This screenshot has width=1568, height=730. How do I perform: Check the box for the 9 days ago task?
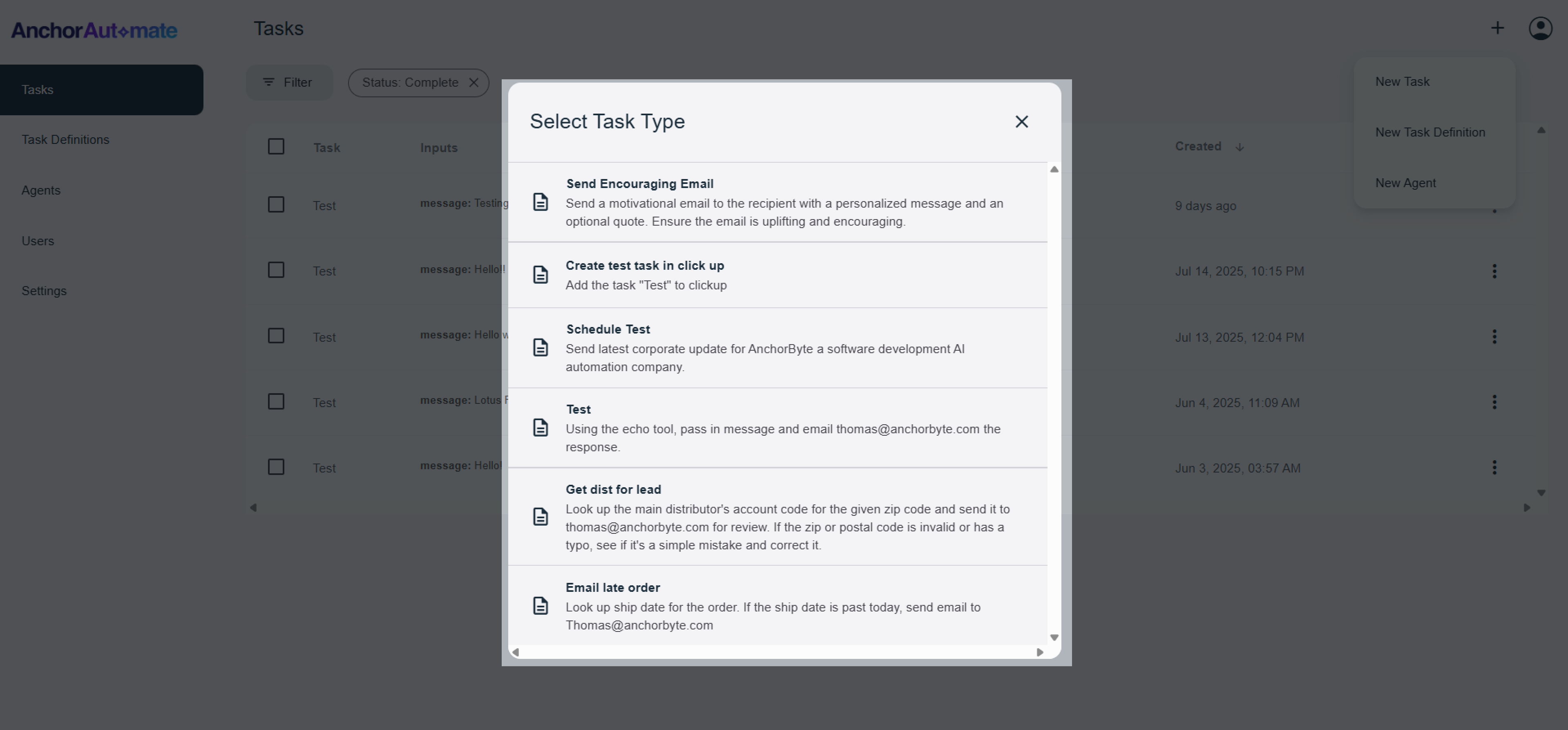coord(276,204)
